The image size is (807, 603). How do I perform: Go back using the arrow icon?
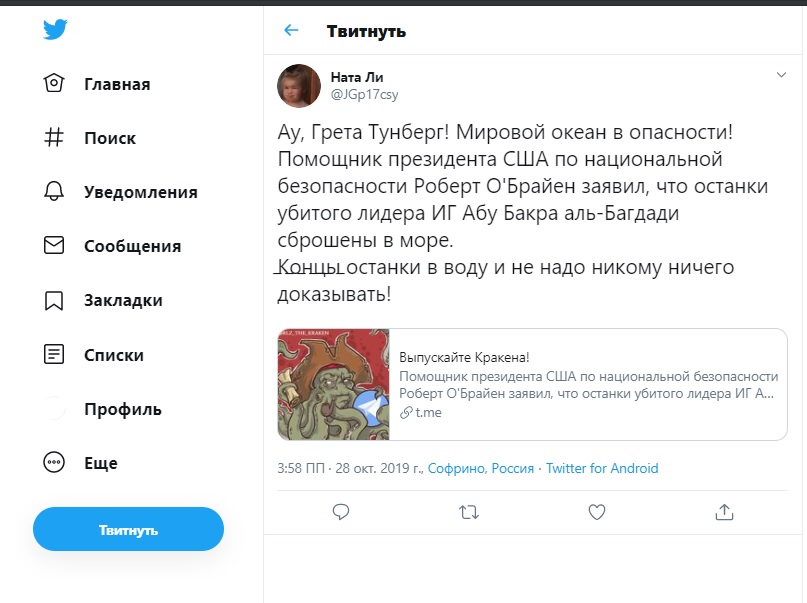pos(291,31)
